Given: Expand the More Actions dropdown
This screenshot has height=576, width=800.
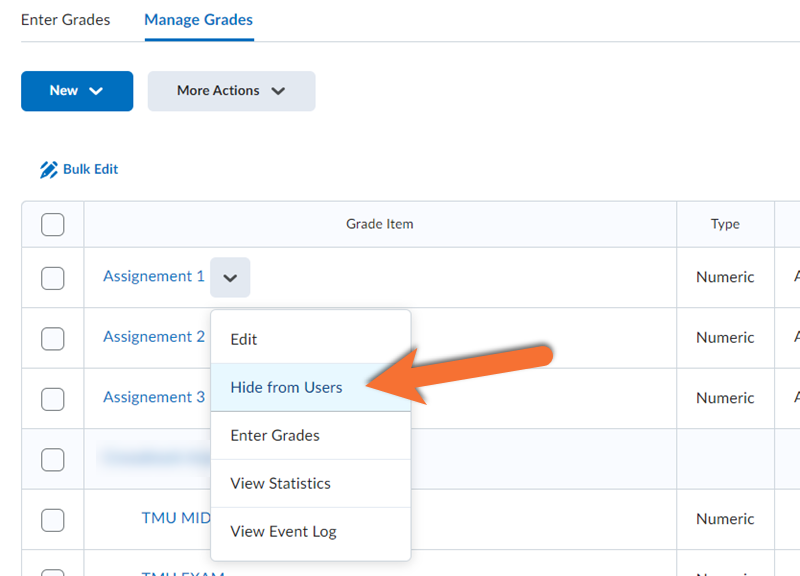Looking at the screenshot, I should [231, 91].
